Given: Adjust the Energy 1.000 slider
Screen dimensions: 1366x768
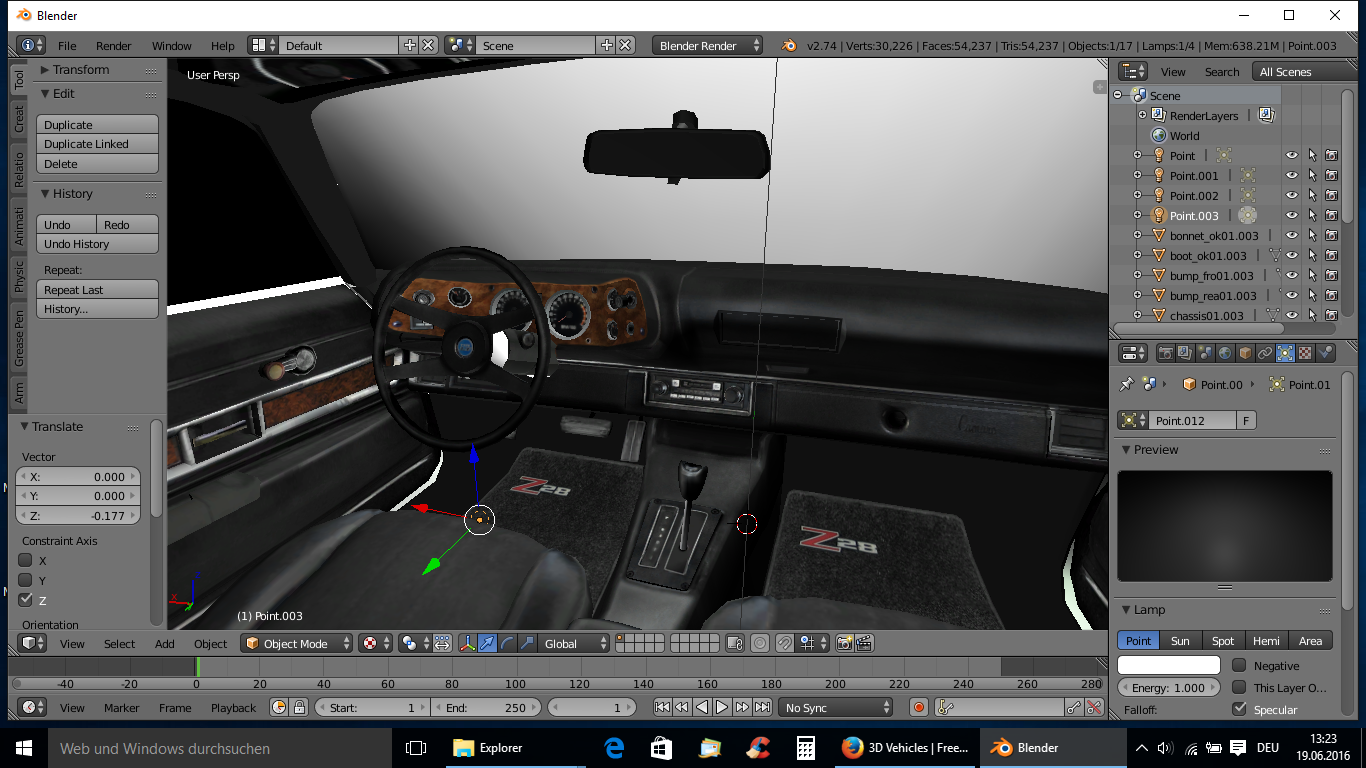Looking at the screenshot, I should point(1169,688).
